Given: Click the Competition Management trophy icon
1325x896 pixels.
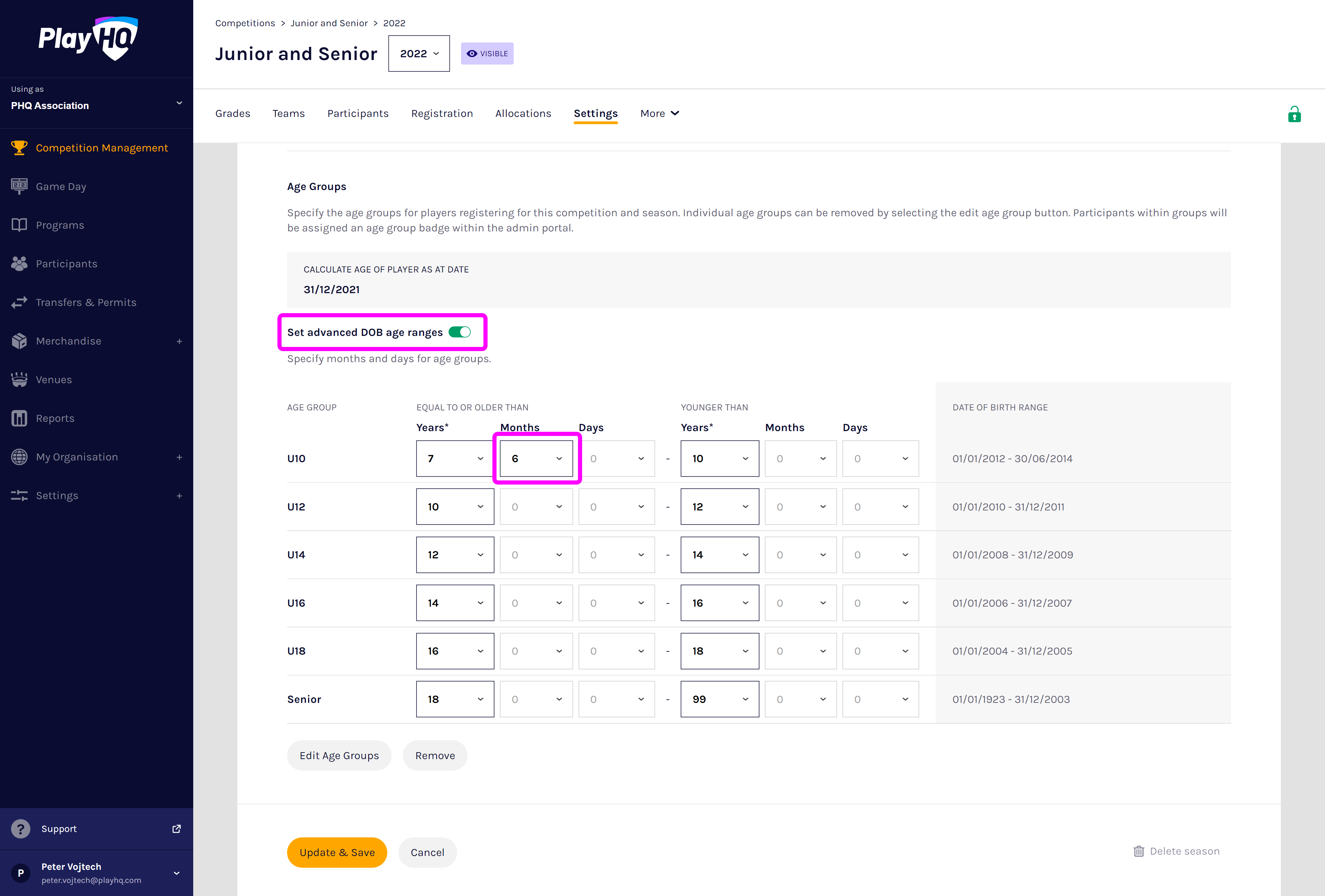Looking at the screenshot, I should (19, 148).
